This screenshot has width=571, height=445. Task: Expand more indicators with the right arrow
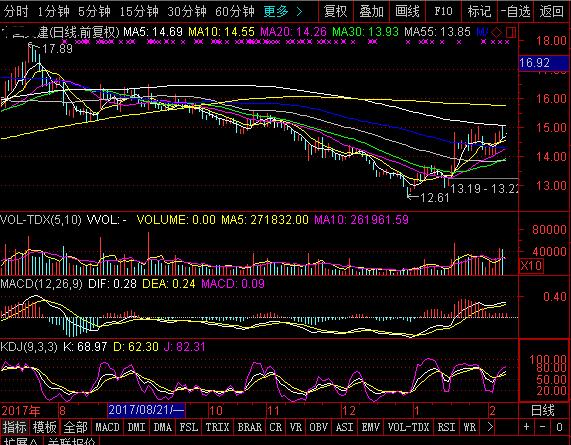[490, 427]
